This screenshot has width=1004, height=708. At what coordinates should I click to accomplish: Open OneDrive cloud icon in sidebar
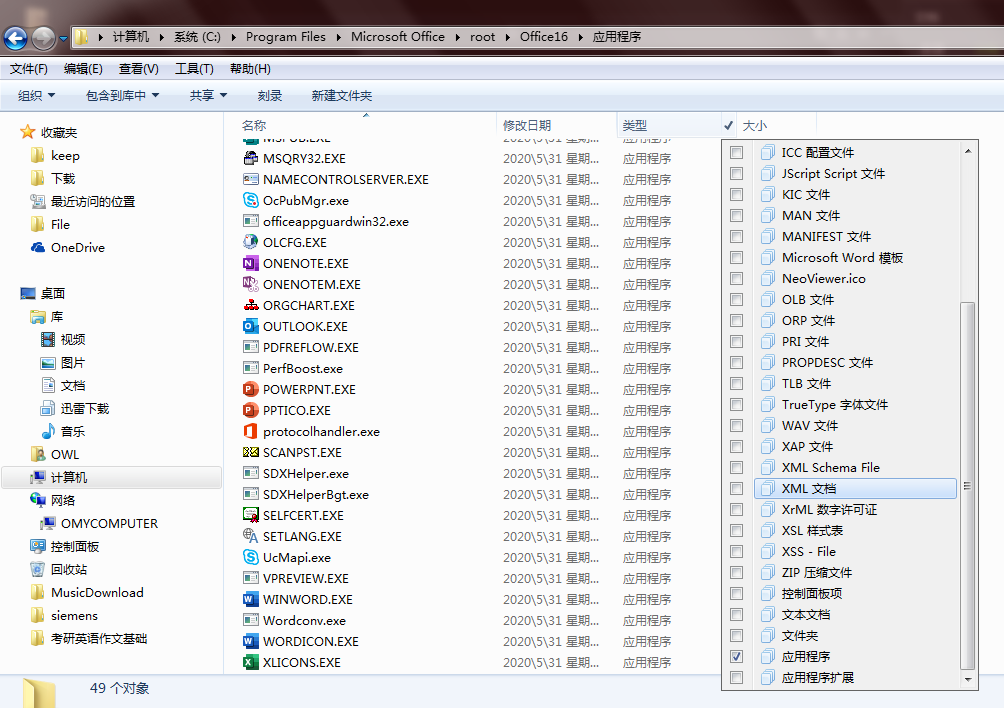click(x=38, y=248)
